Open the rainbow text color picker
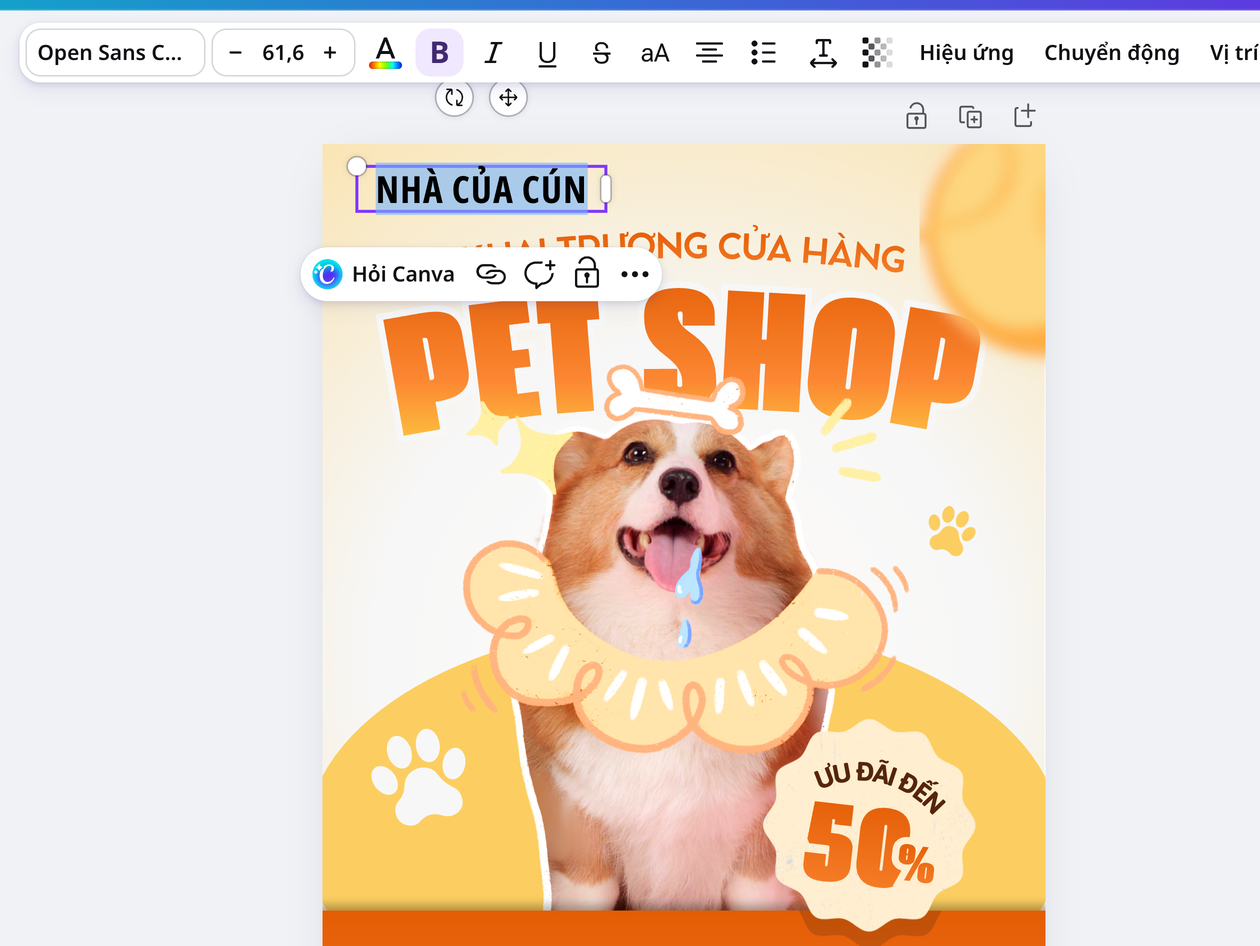Screen dimensions: 1260x946 [x=385, y=53]
